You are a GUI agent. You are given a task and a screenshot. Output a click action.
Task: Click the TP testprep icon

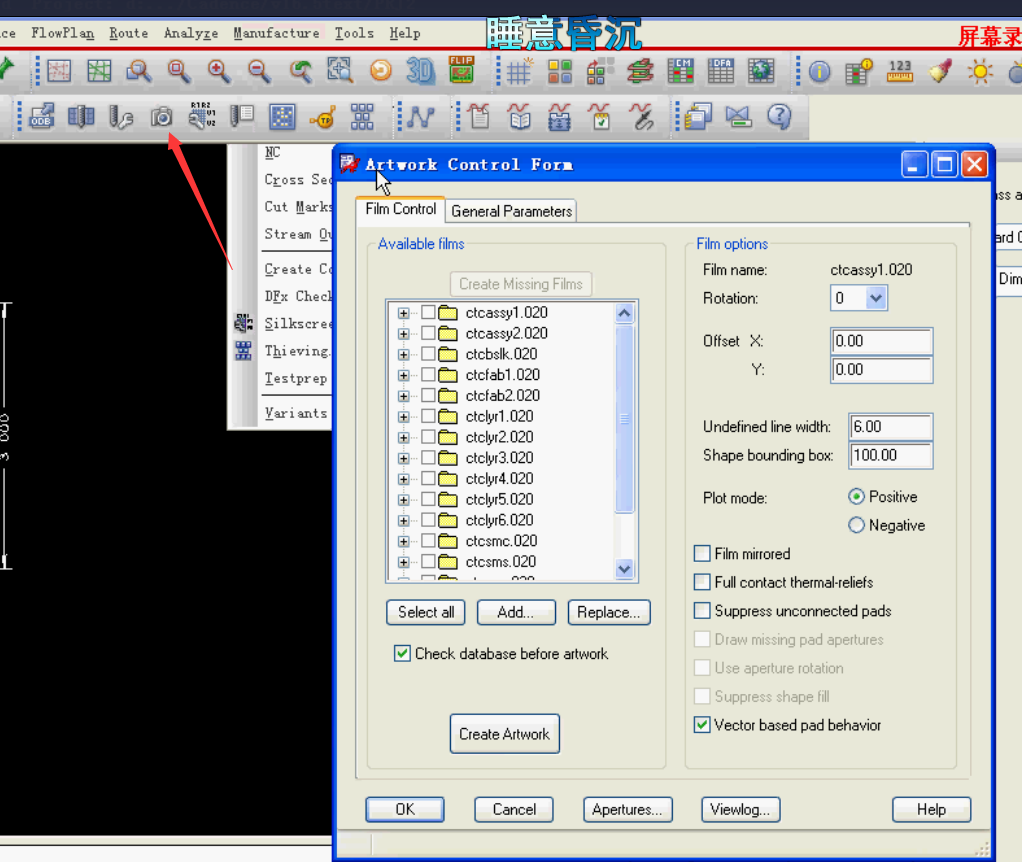(x=322, y=118)
